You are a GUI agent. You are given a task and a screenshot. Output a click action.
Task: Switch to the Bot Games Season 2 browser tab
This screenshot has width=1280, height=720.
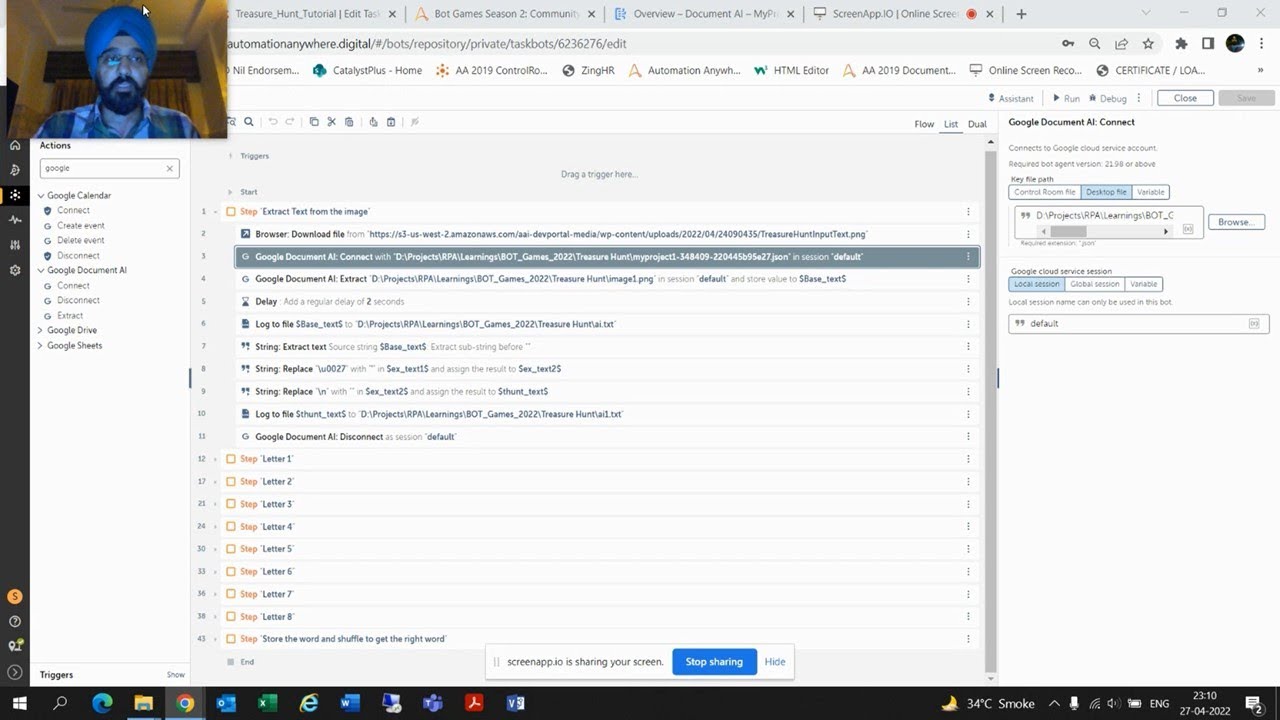(x=504, y=14)
